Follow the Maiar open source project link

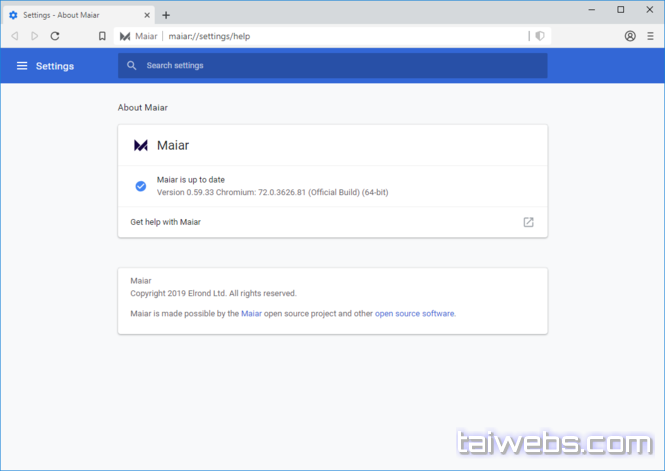coord(251,314)
